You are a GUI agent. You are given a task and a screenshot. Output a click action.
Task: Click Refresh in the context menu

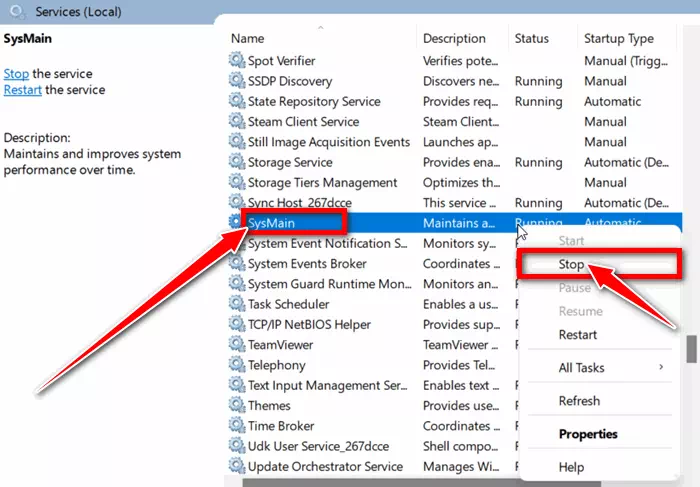(579, 400)
